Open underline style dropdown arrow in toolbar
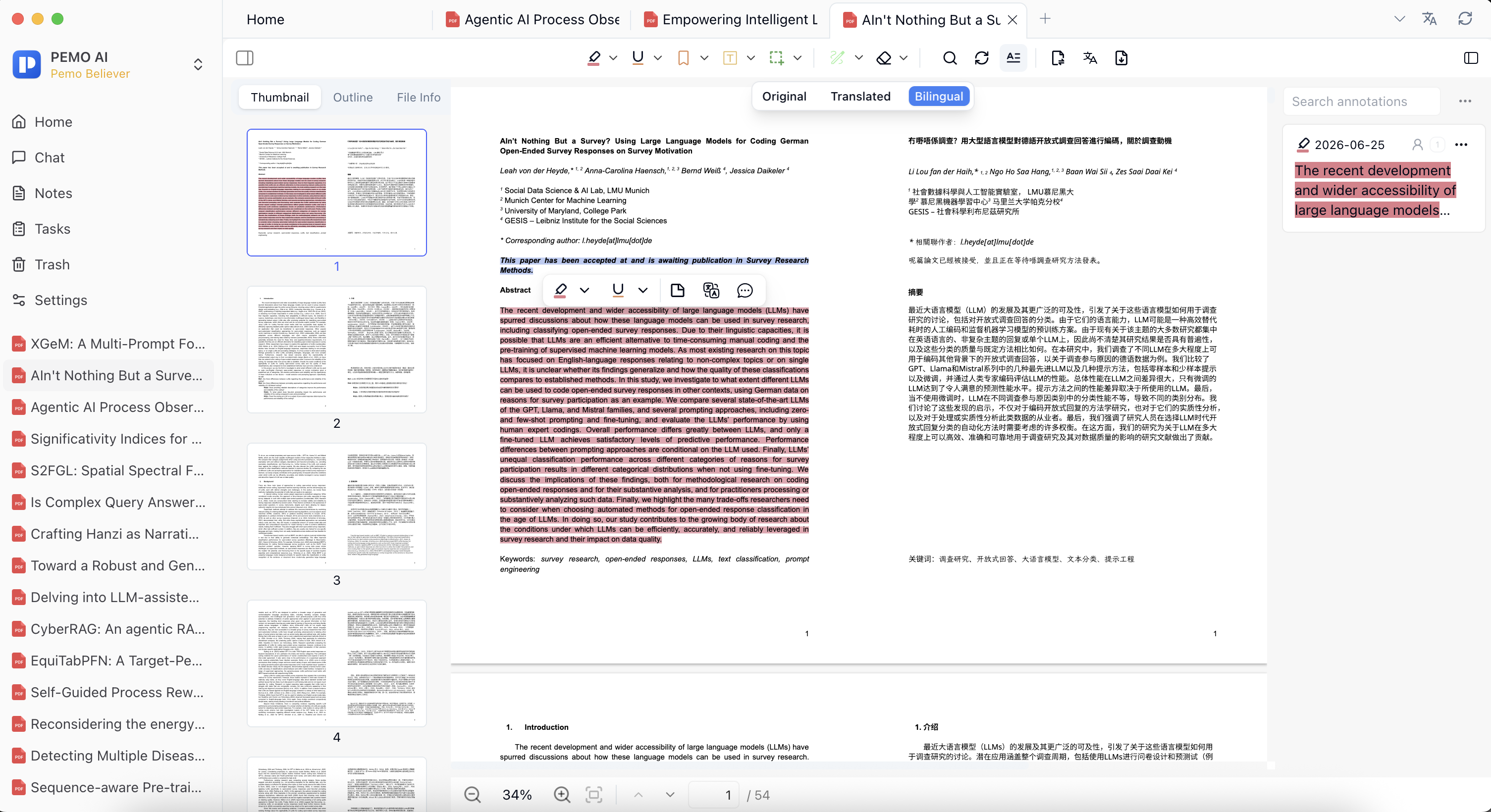This screenshot has height=812, width=1491. (657, 58)
